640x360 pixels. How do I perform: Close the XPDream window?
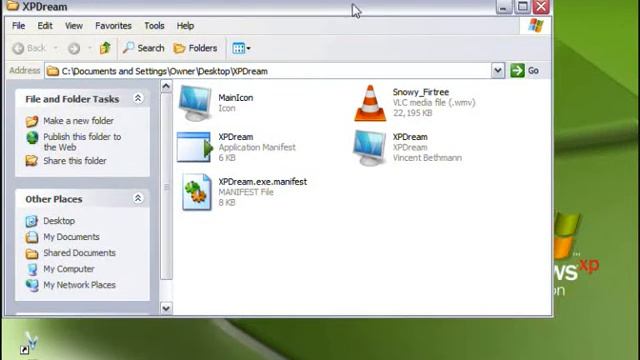pos(541,7)
